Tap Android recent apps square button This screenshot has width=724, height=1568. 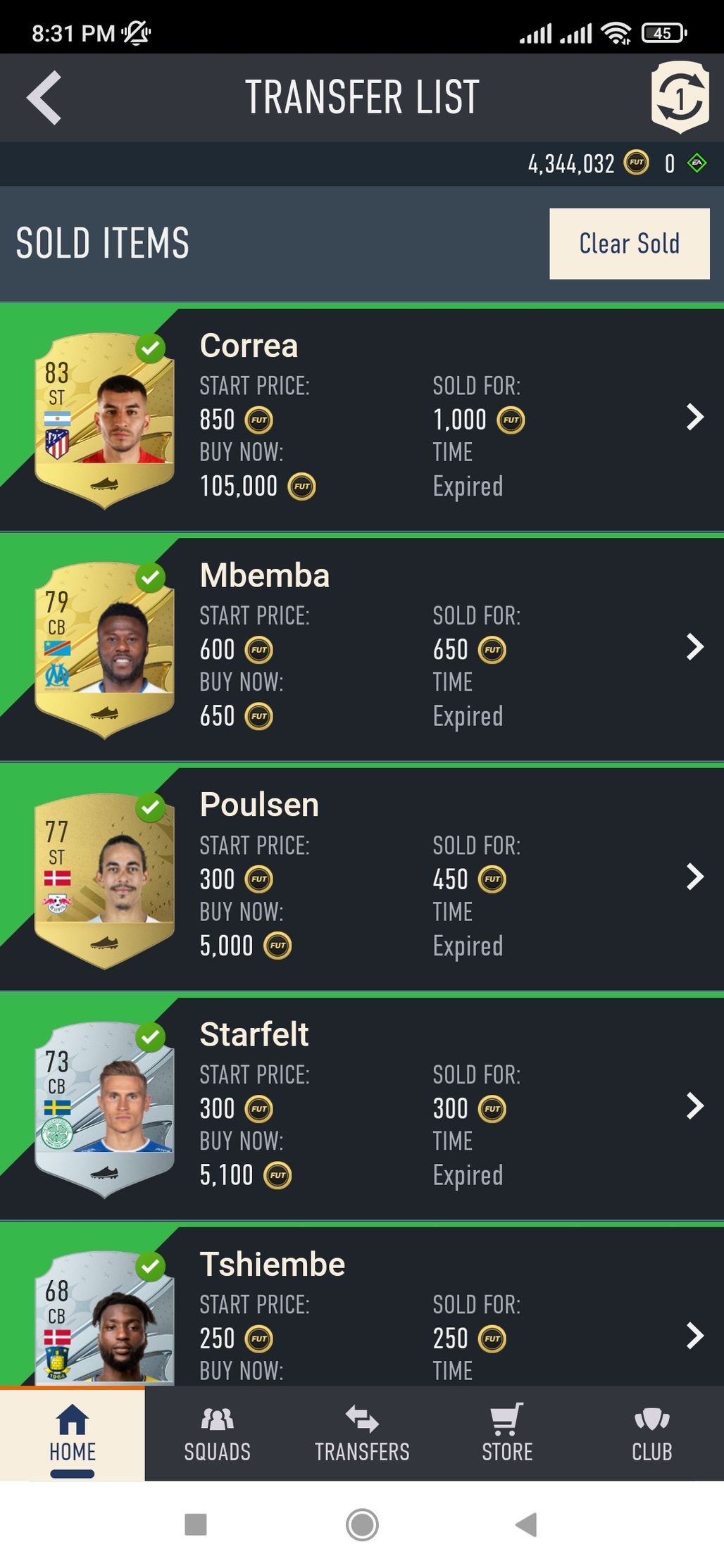pyautogui.click(x=195, y=1524)
